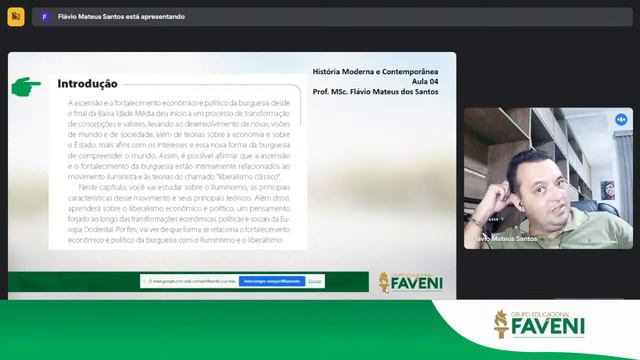This screenshot has width=640, height=360.
Task: Click "Prof. MSc. Flávio Mateus dos Santos" text
Action: (x=375, y=92)
